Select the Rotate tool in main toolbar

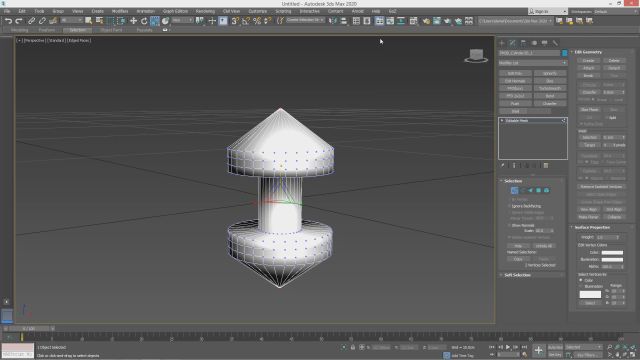(x=144, y=20)
